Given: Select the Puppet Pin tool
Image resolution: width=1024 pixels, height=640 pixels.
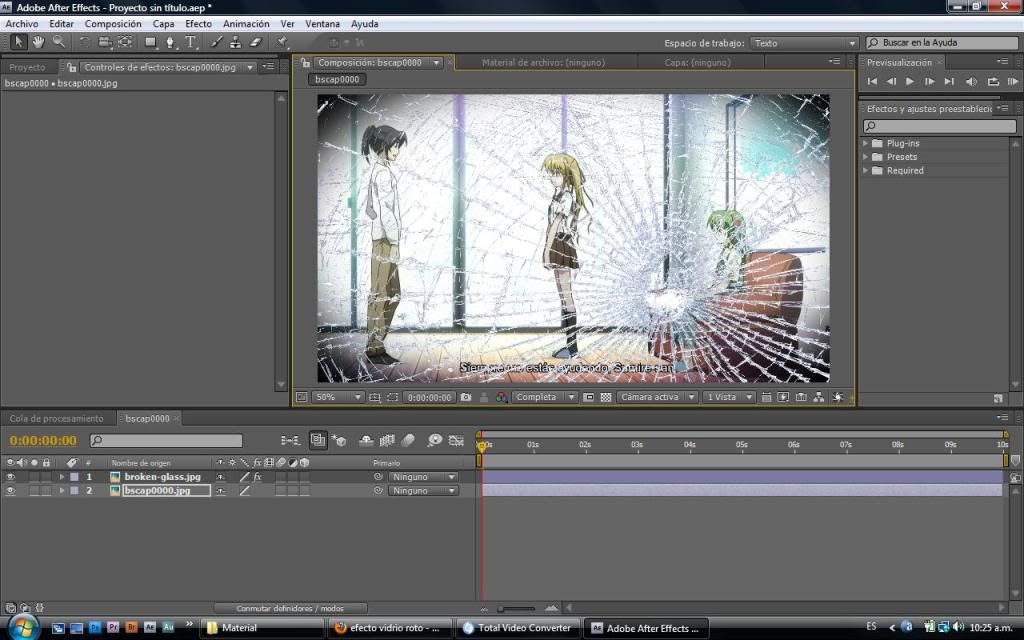Looking at the screenshot, I should click(x=282, y=42).
